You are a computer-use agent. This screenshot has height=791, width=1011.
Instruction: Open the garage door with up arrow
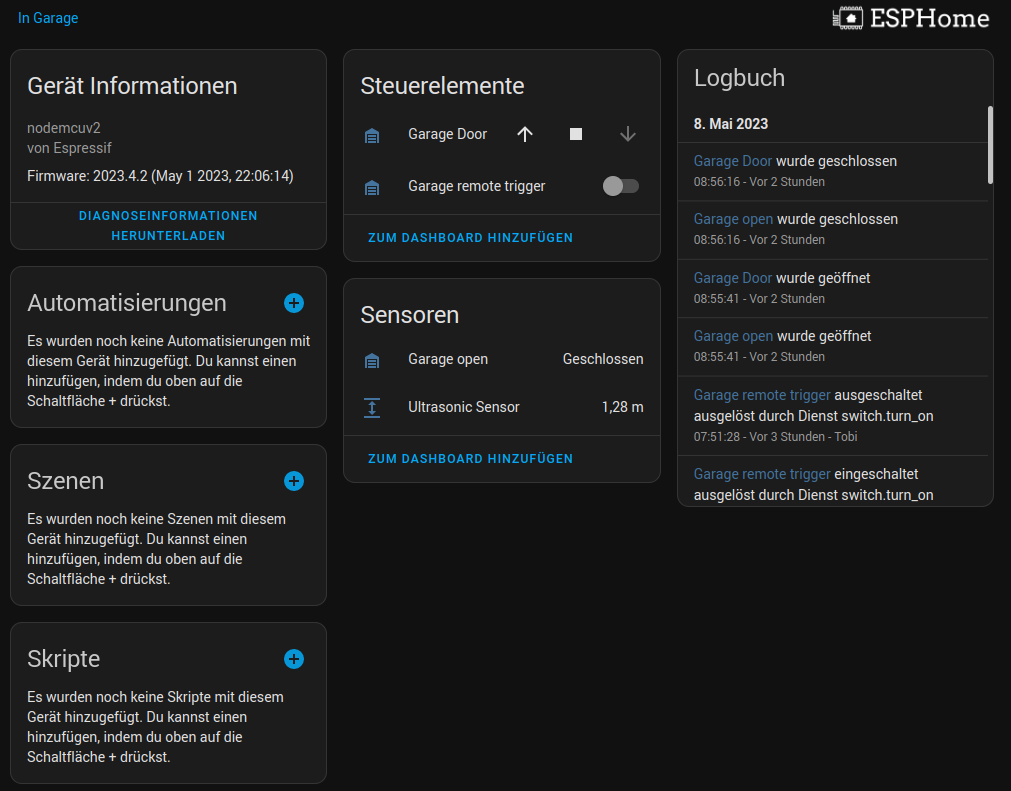525,134
